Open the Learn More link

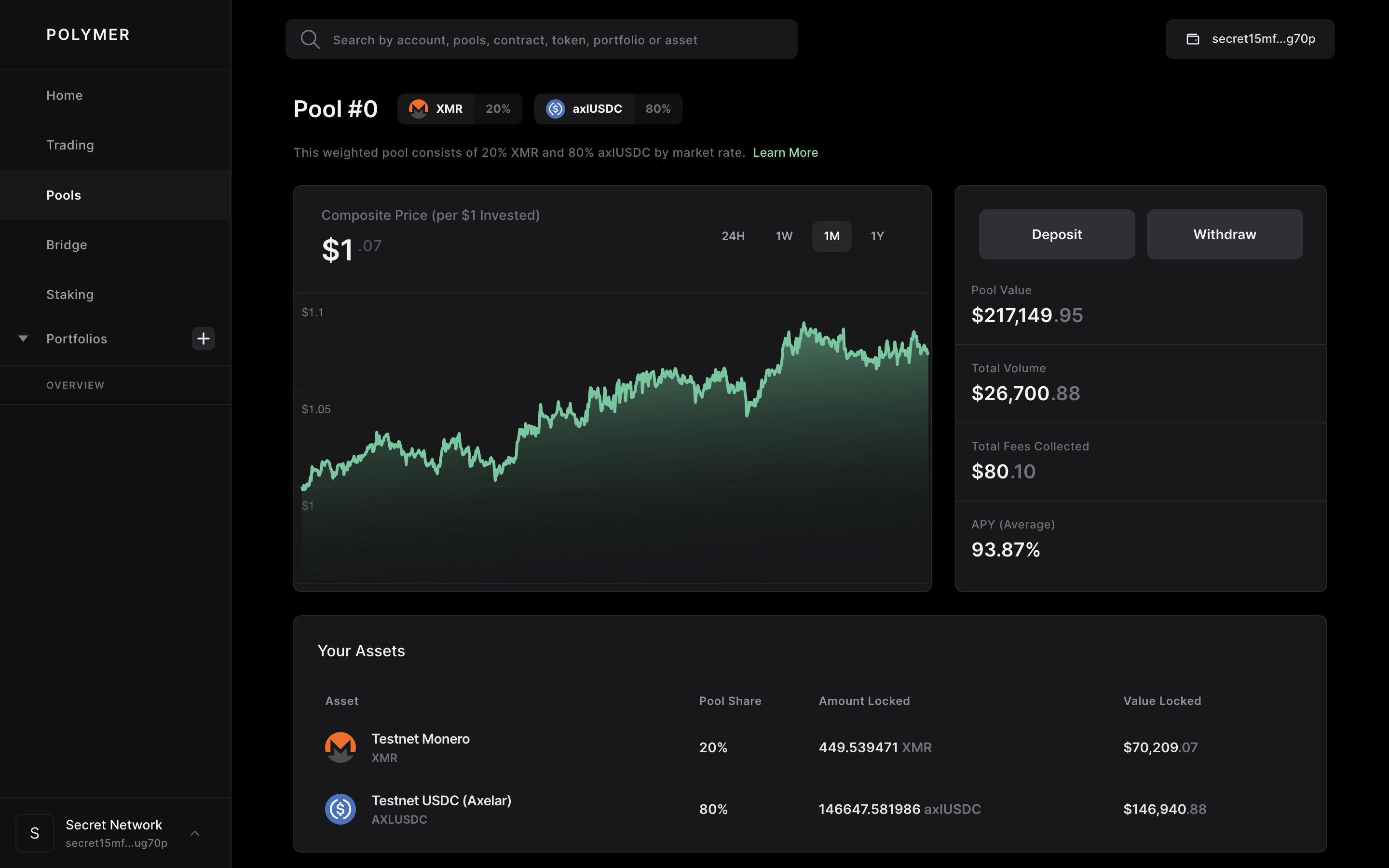(x=785, y=152)
